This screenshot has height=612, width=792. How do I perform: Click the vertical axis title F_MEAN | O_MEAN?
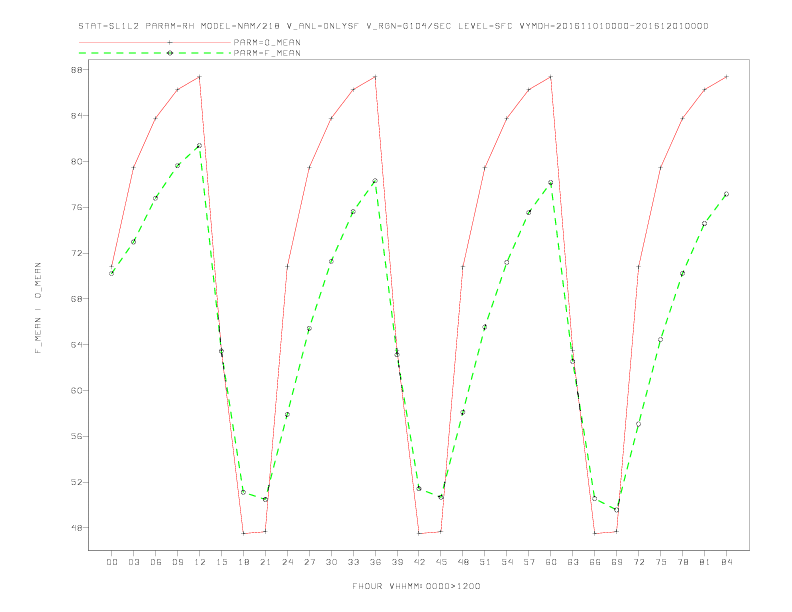tap(38, 308)
